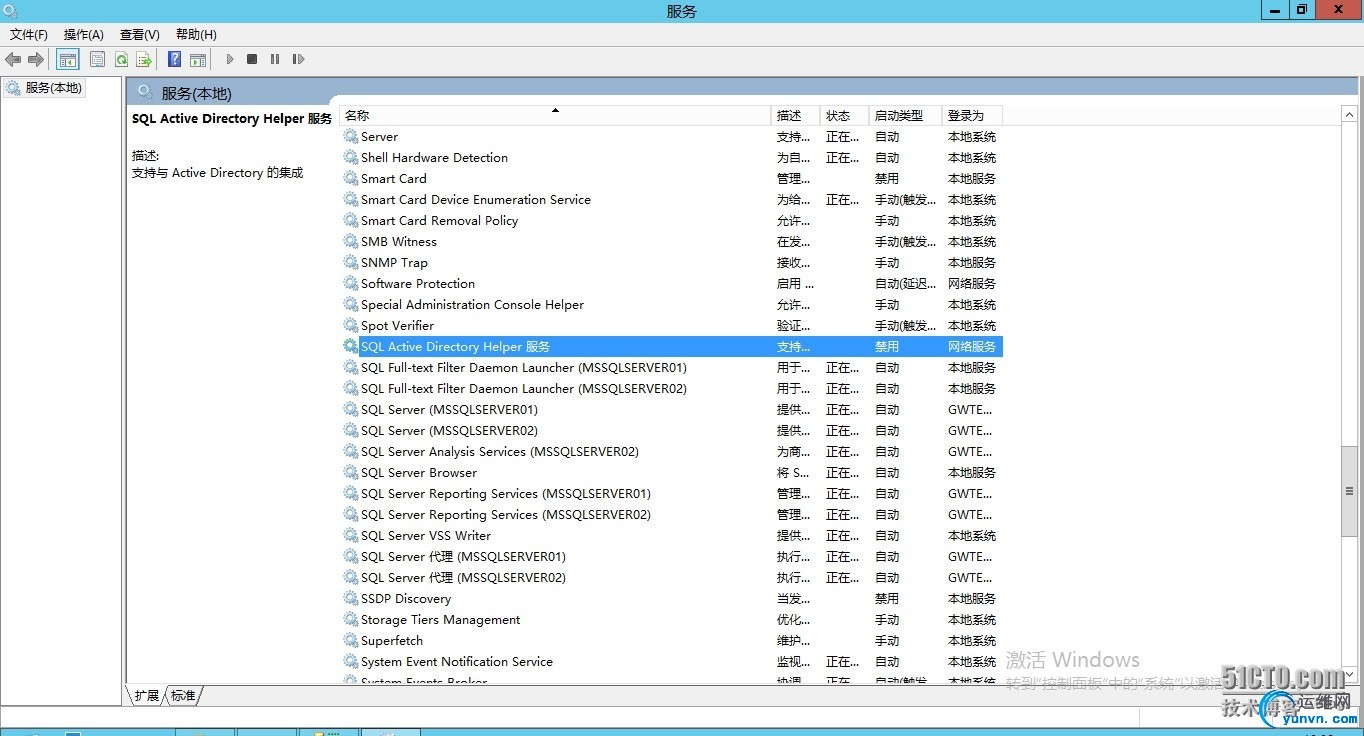
Task: Click the gear icon of SQL Server VSS Writer
Action: 351,536
